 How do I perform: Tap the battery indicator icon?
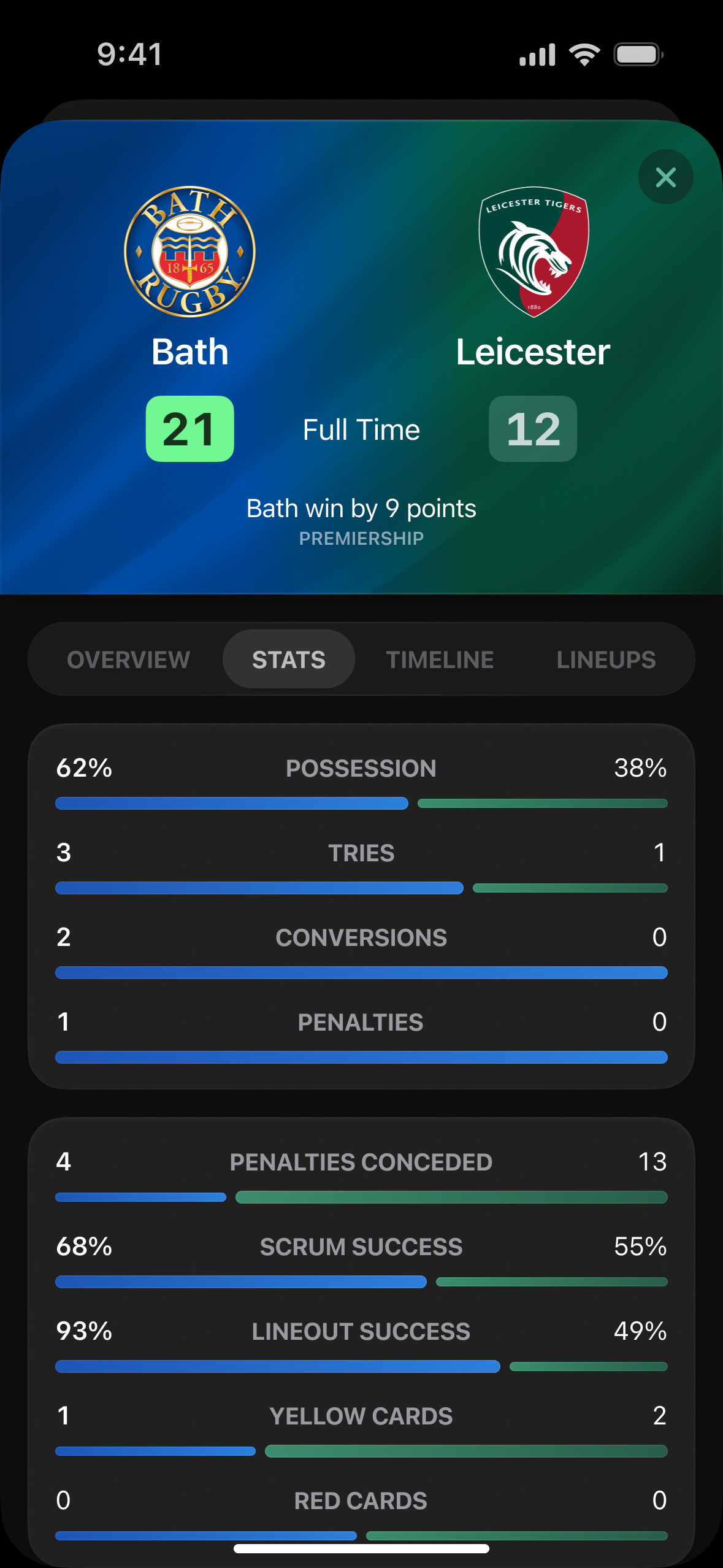tap(638, 54)
